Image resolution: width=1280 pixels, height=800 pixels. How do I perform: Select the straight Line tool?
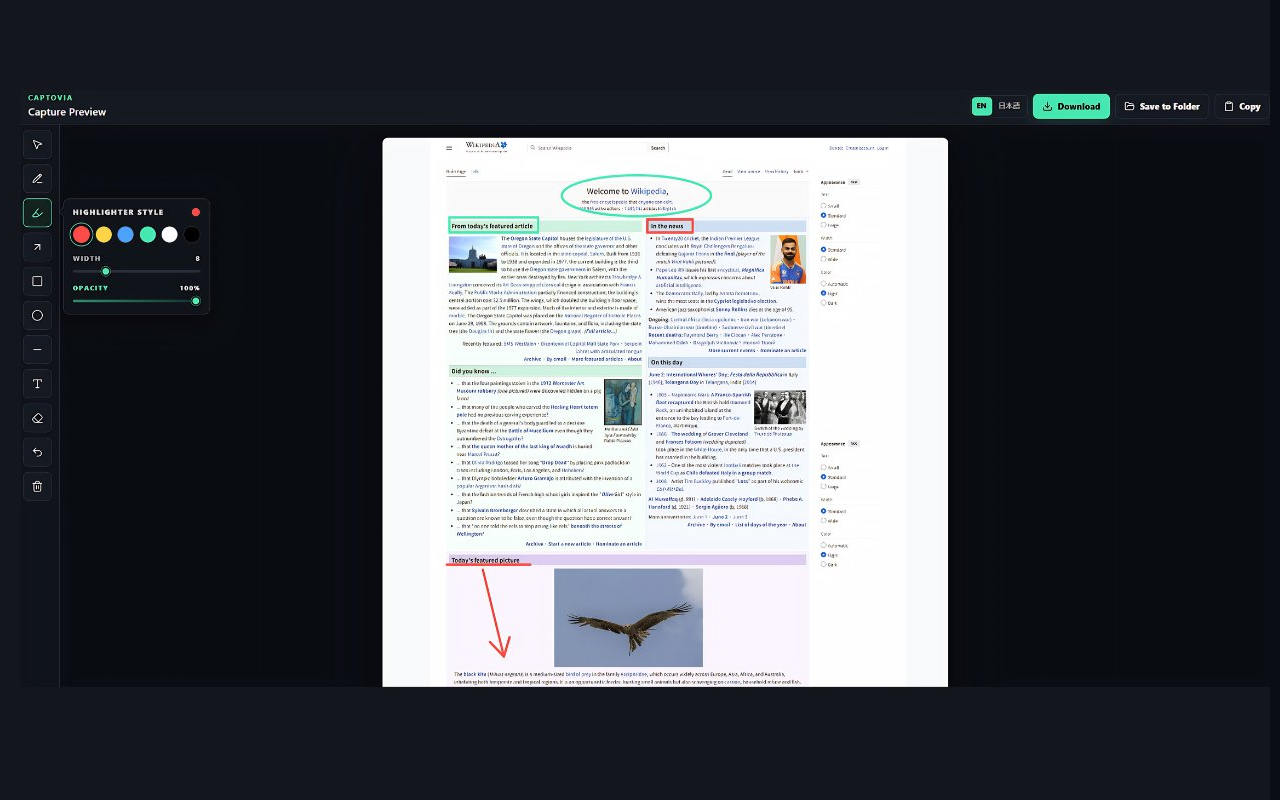(x=37, y=350)
